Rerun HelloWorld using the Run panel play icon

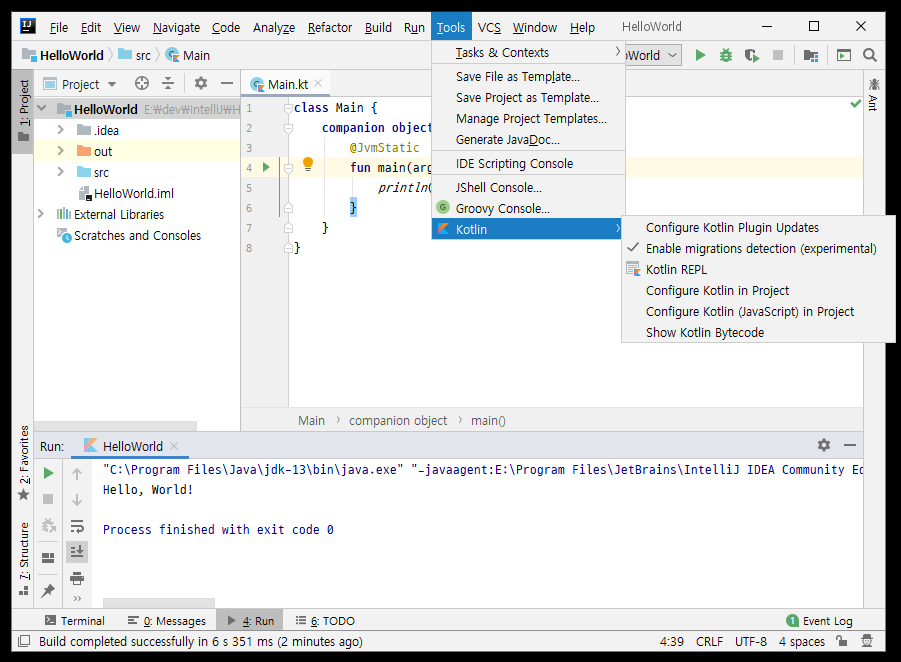click(49, 474)
